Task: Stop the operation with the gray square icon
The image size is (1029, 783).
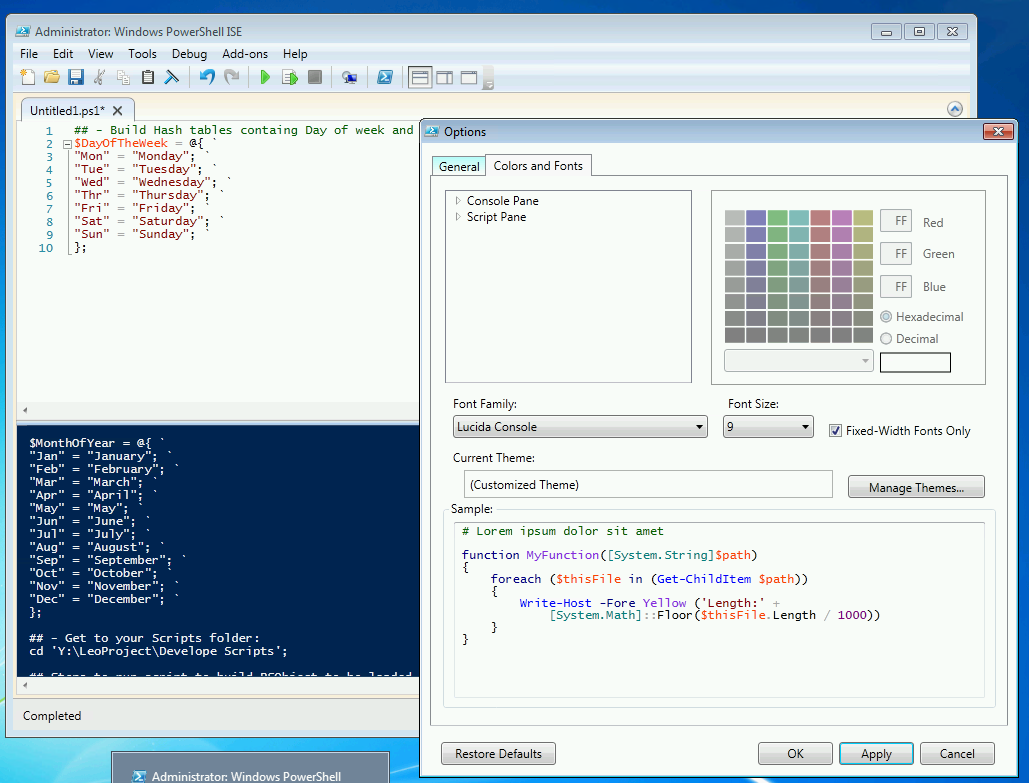Action: pos(315,77)
